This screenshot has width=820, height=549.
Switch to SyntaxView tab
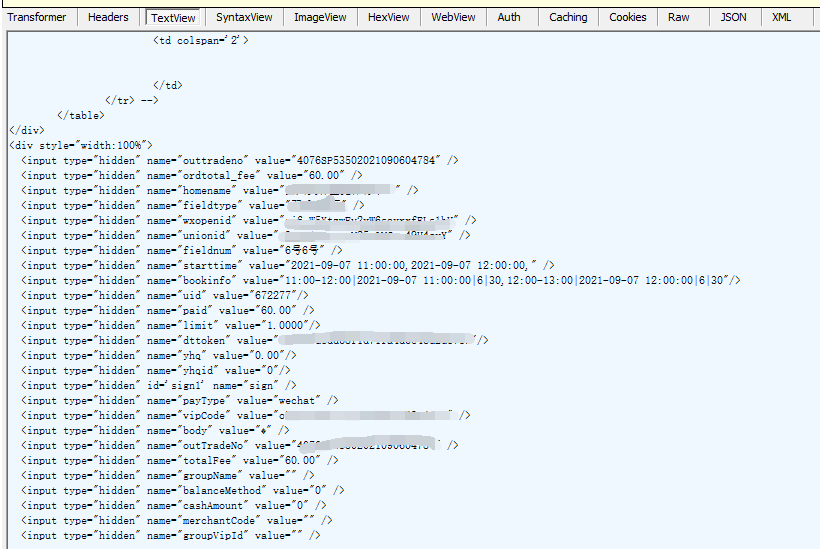click(x=244, y=17)
